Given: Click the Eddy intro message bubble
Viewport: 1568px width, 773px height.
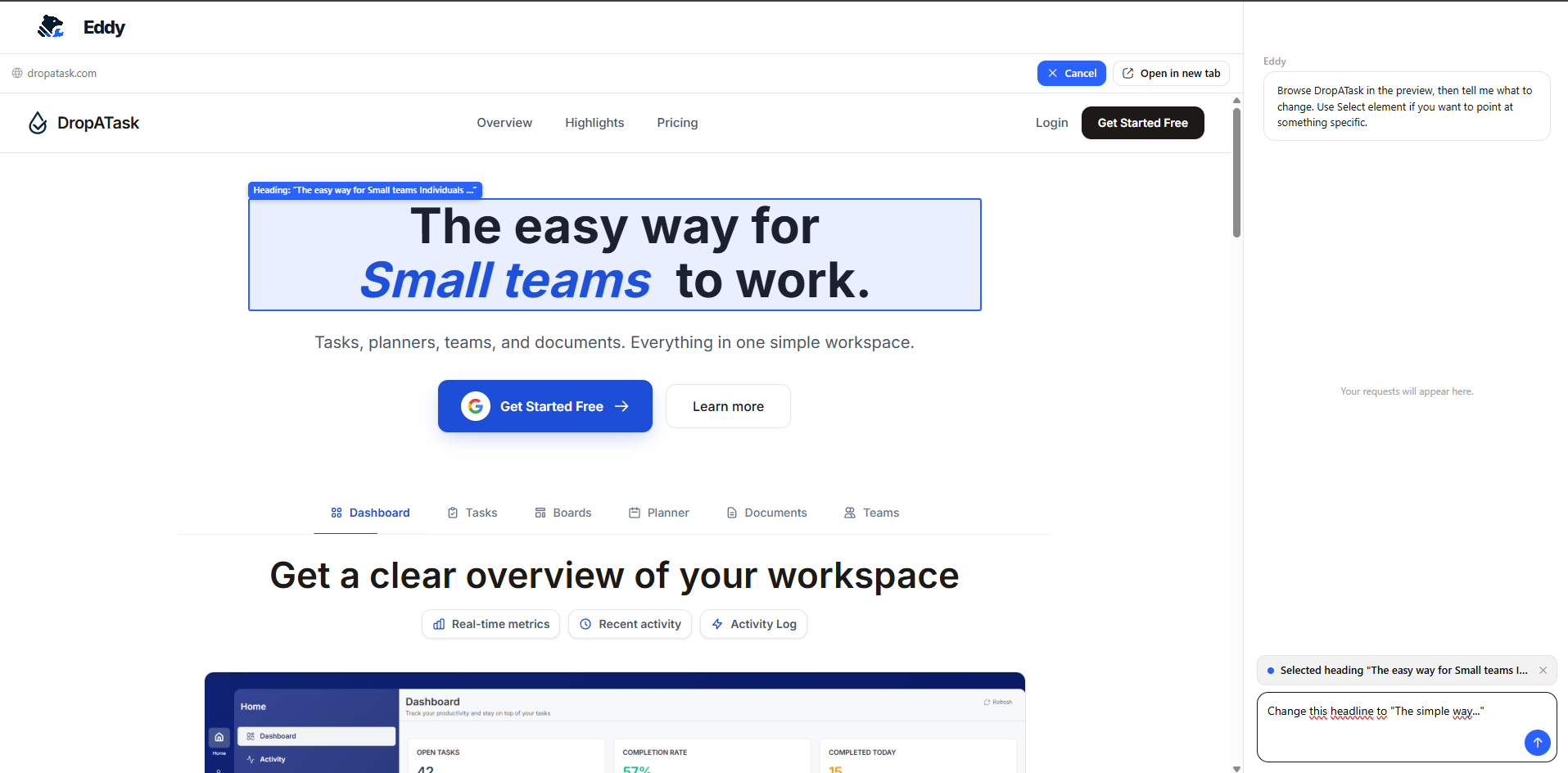Looking at the screenshot, I should tap(1407, 106).
